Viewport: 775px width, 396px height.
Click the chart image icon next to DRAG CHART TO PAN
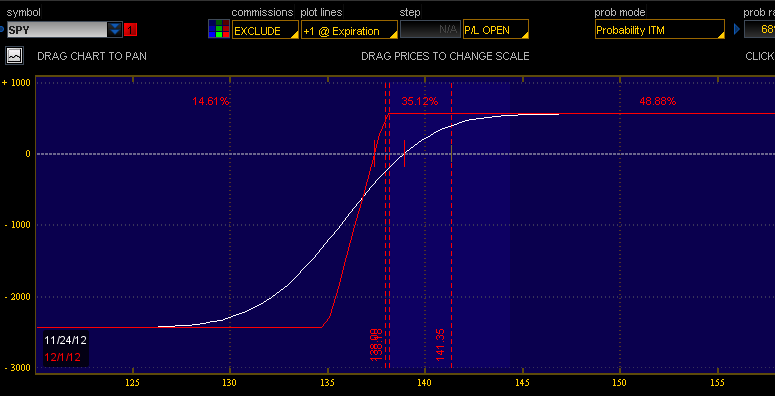tap(15, 56)
